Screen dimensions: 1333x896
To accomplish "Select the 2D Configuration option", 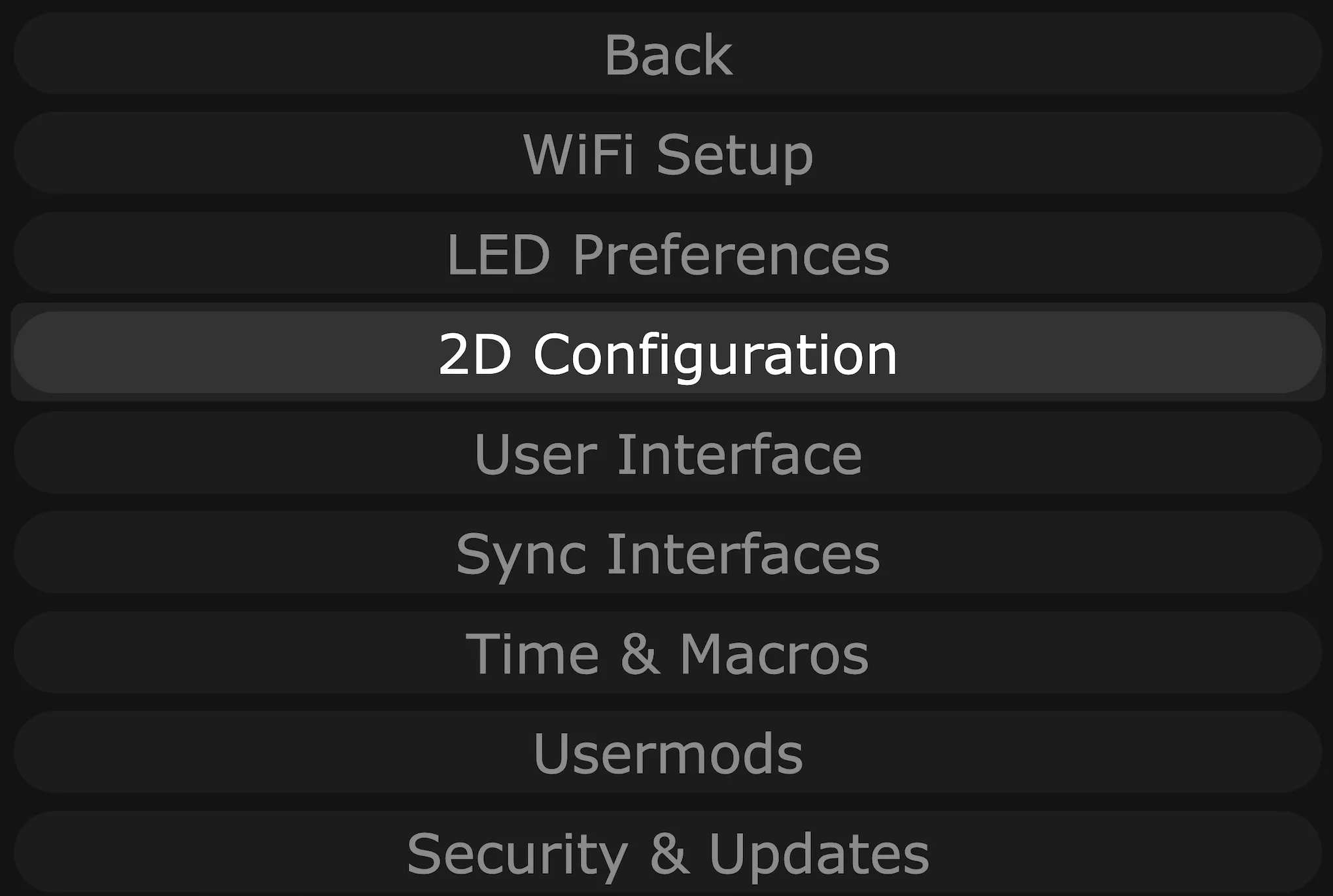I will (667, 353).
